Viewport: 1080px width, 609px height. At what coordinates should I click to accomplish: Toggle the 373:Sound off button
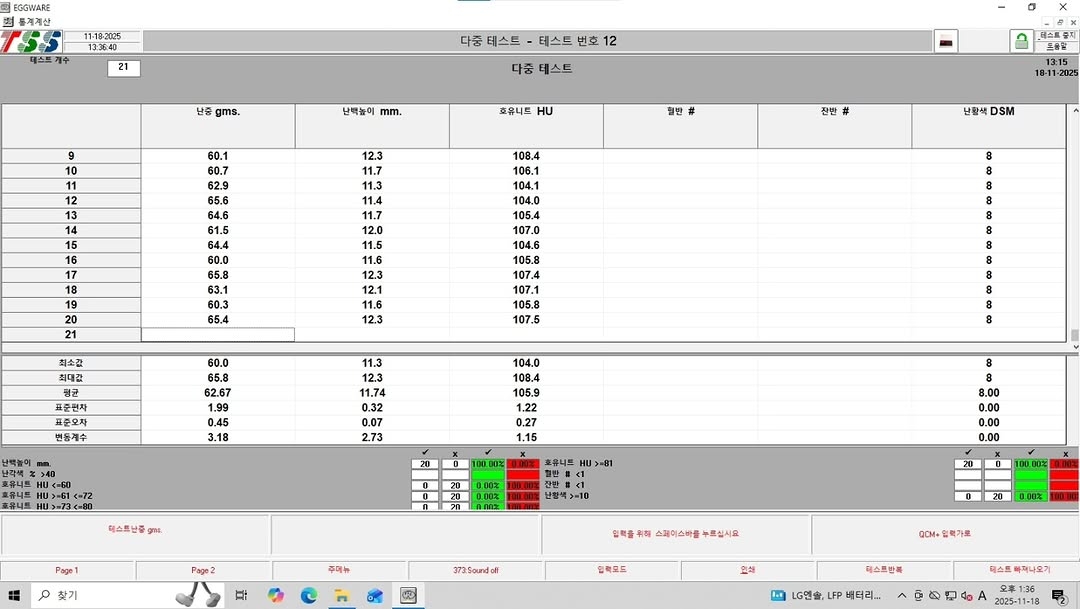[476, 570]
